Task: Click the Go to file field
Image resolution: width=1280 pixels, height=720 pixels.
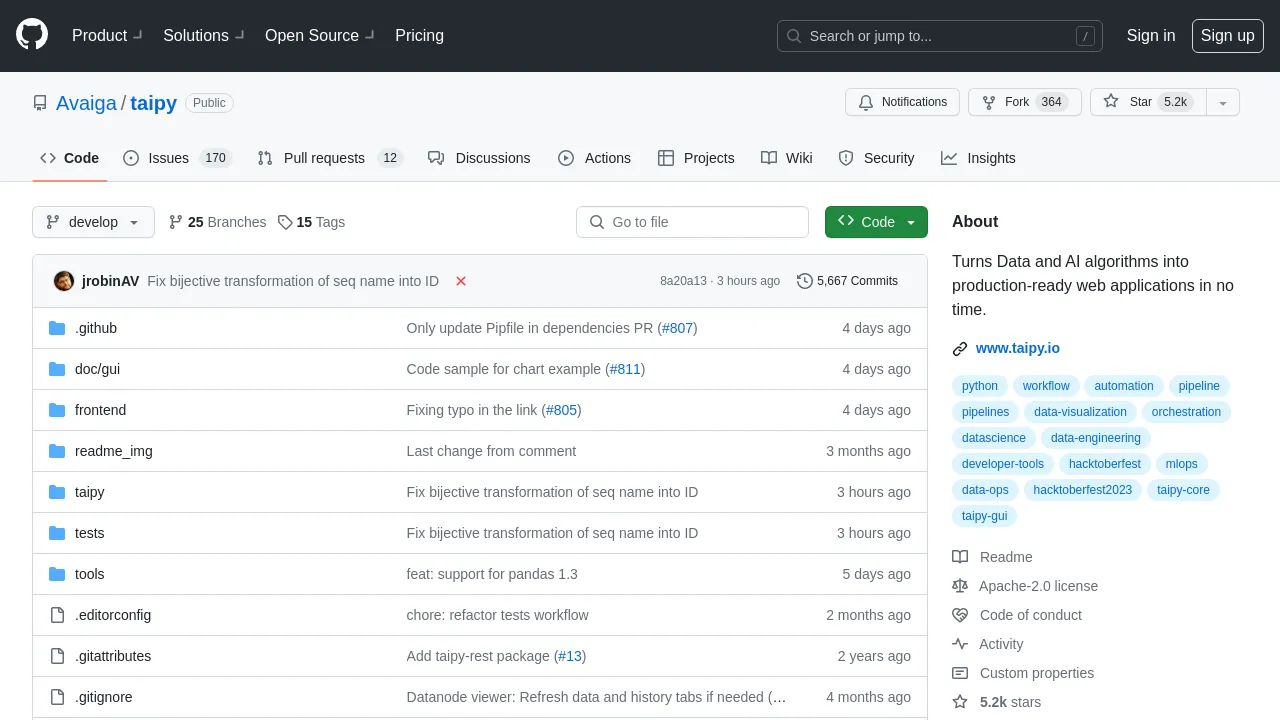Action: [x=692, y=222]
